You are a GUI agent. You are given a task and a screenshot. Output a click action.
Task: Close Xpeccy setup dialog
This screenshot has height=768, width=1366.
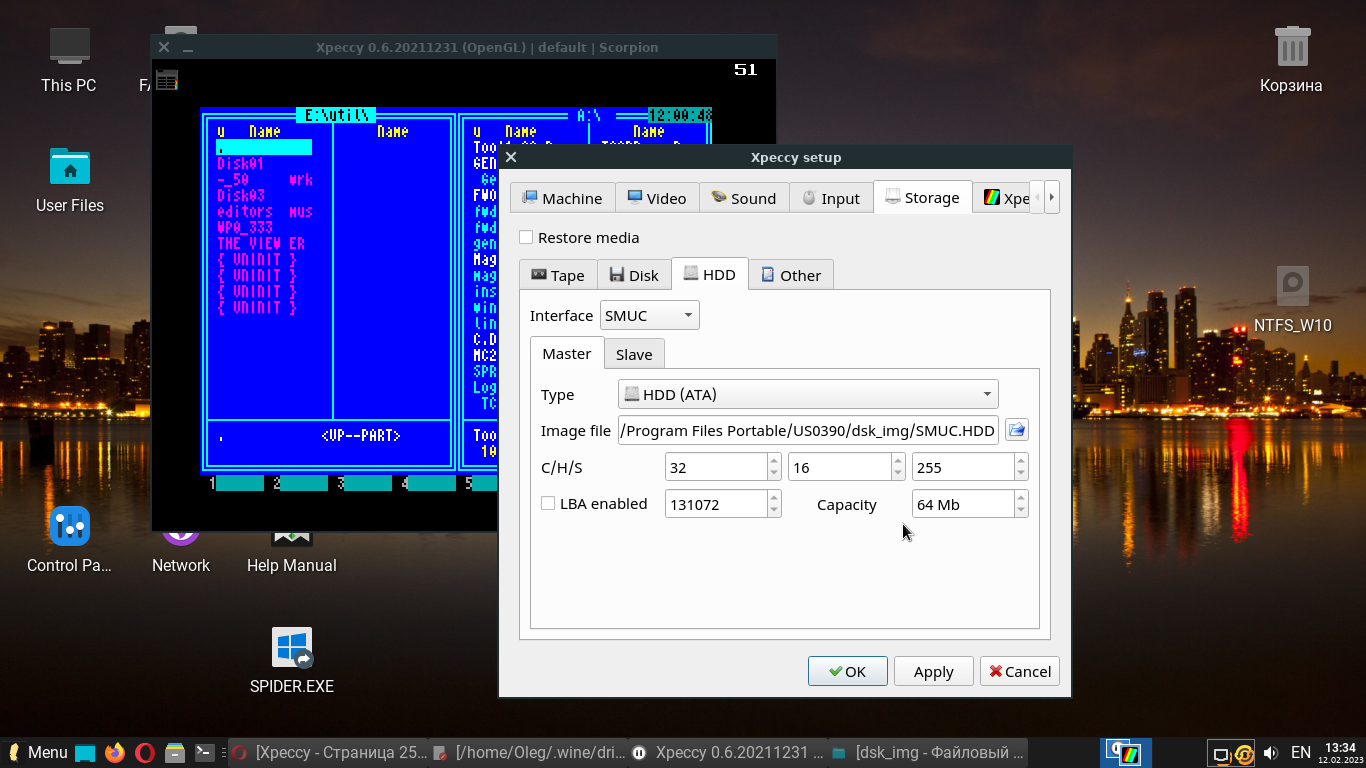coord(511,157)
